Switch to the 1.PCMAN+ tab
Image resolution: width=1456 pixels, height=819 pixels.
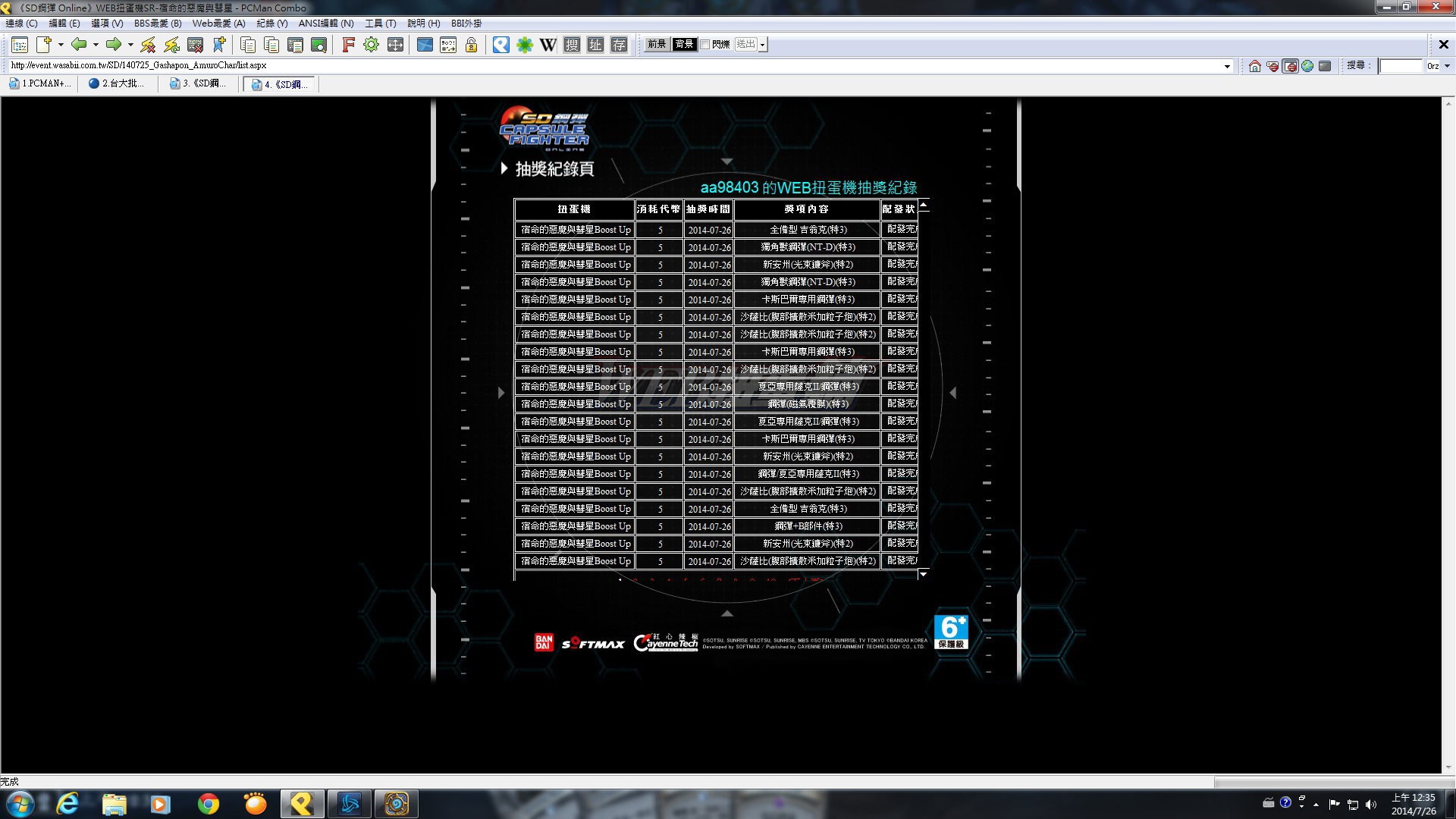pyautogui.click(x=41, y=84)
